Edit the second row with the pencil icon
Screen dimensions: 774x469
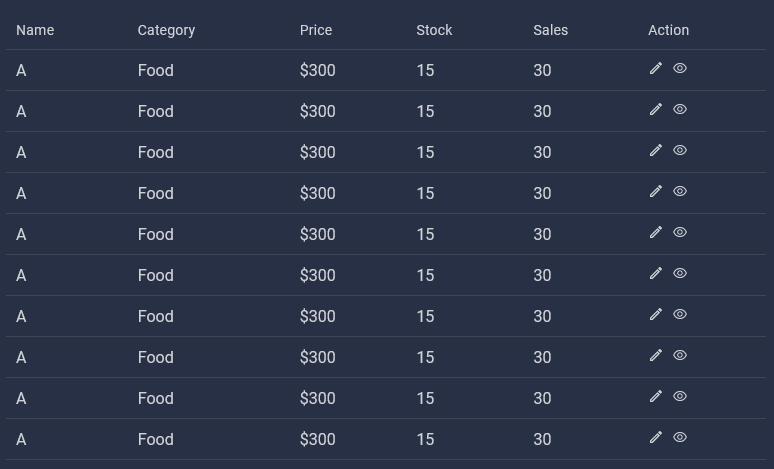(656, 109)
